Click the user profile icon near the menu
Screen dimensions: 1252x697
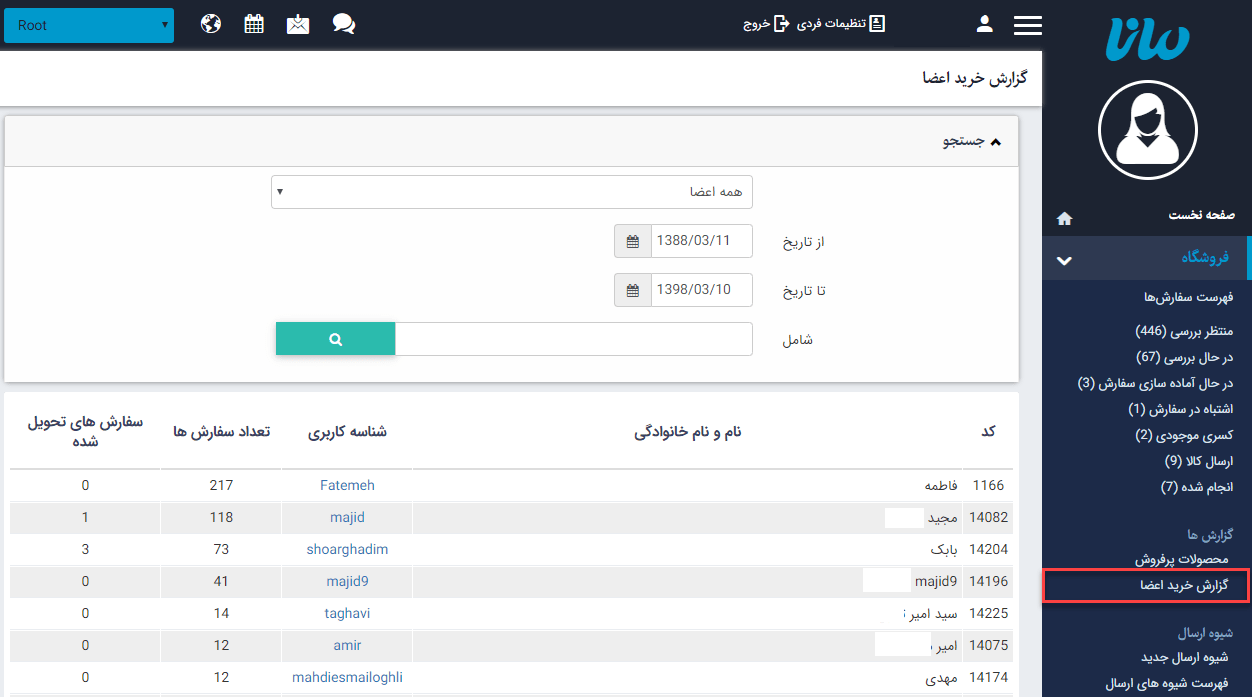pyautogui.click(x=984, y=24)
